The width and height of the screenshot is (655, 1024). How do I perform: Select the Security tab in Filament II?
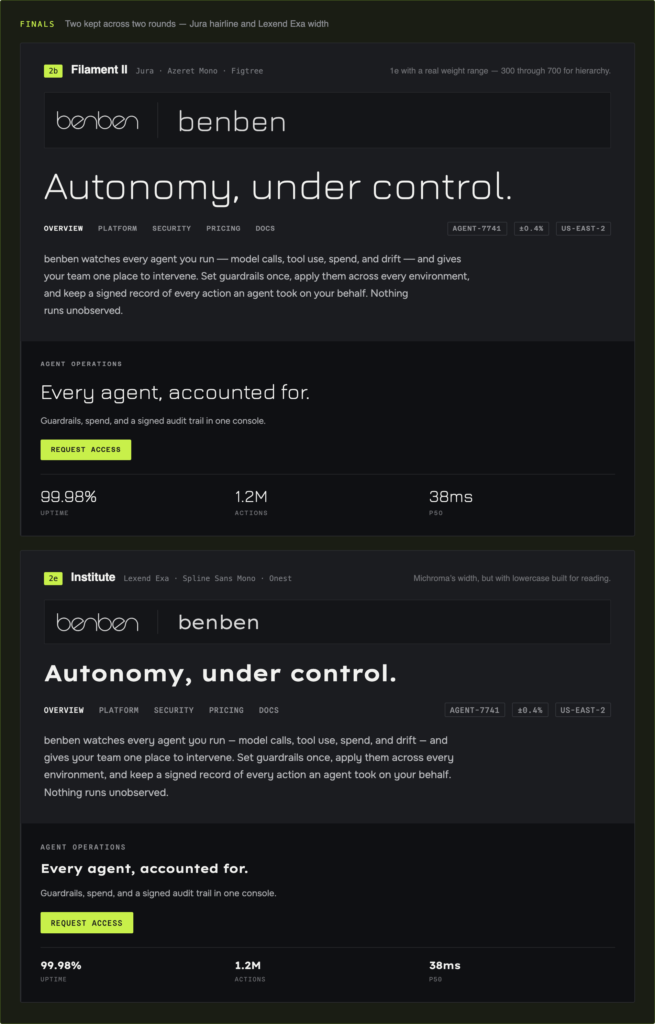[172, 229]
